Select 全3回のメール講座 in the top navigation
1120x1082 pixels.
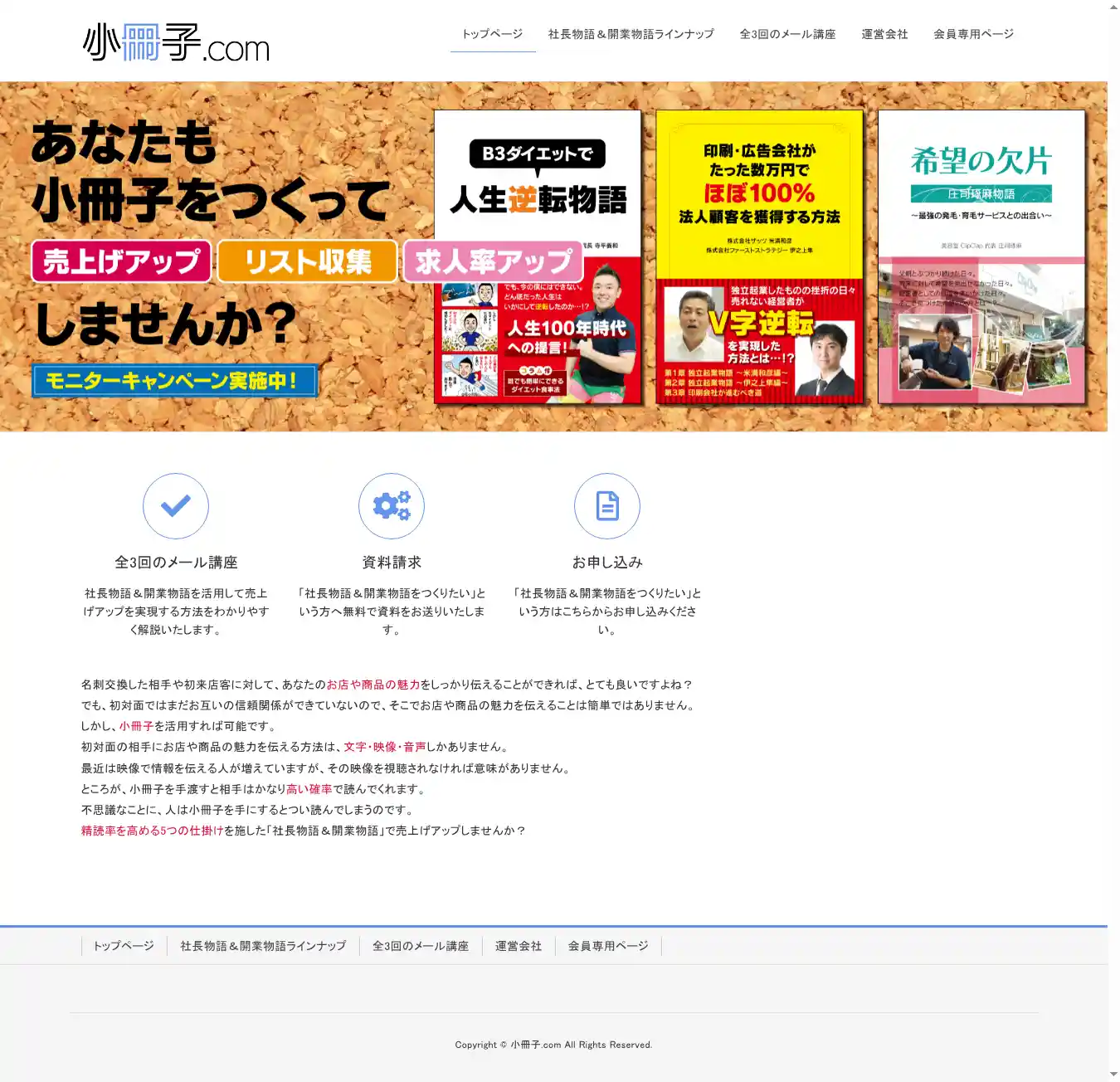787,34
